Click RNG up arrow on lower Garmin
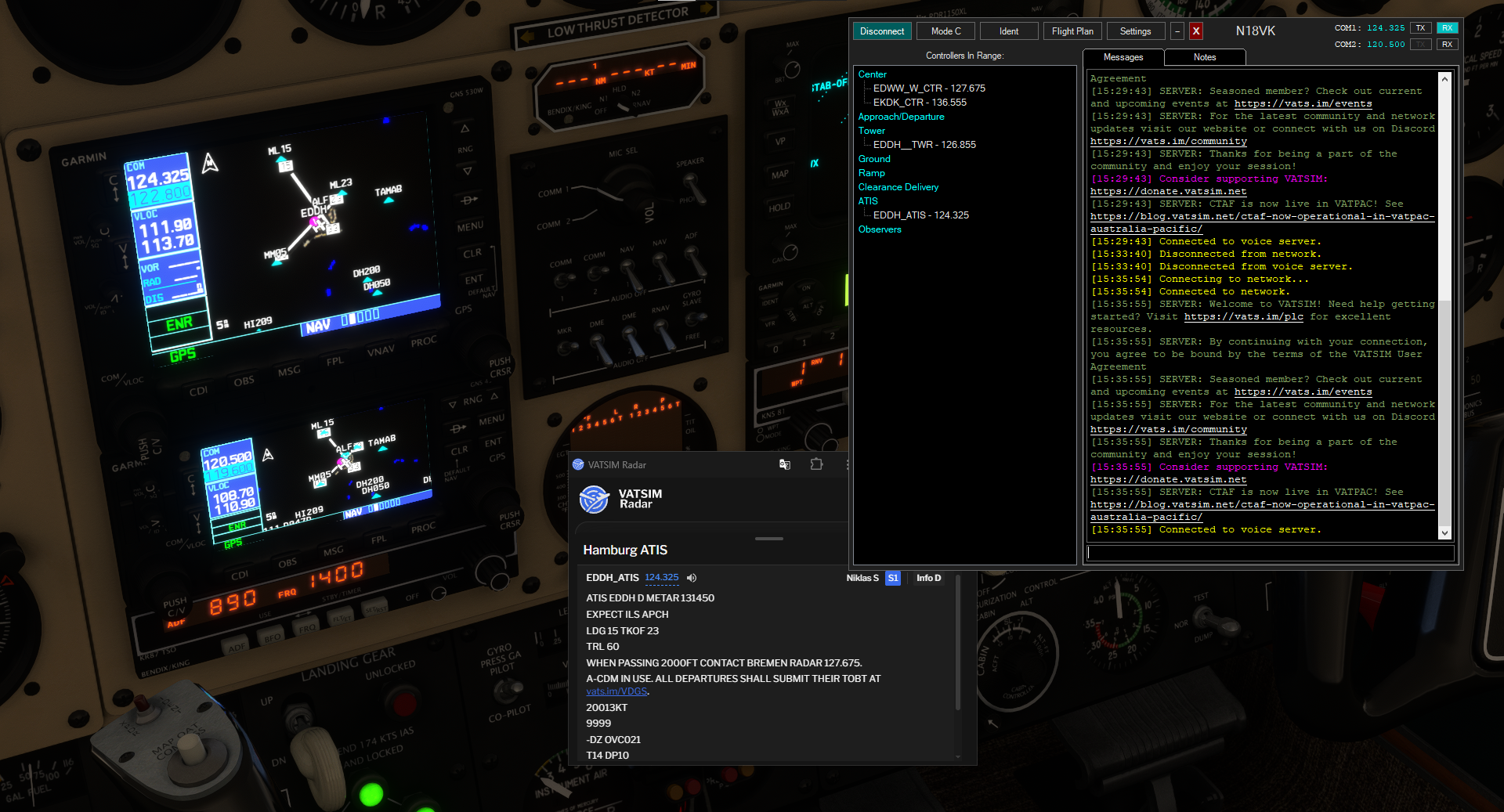This screenshot has height=812, width=1504. click(x=494, y=397)
